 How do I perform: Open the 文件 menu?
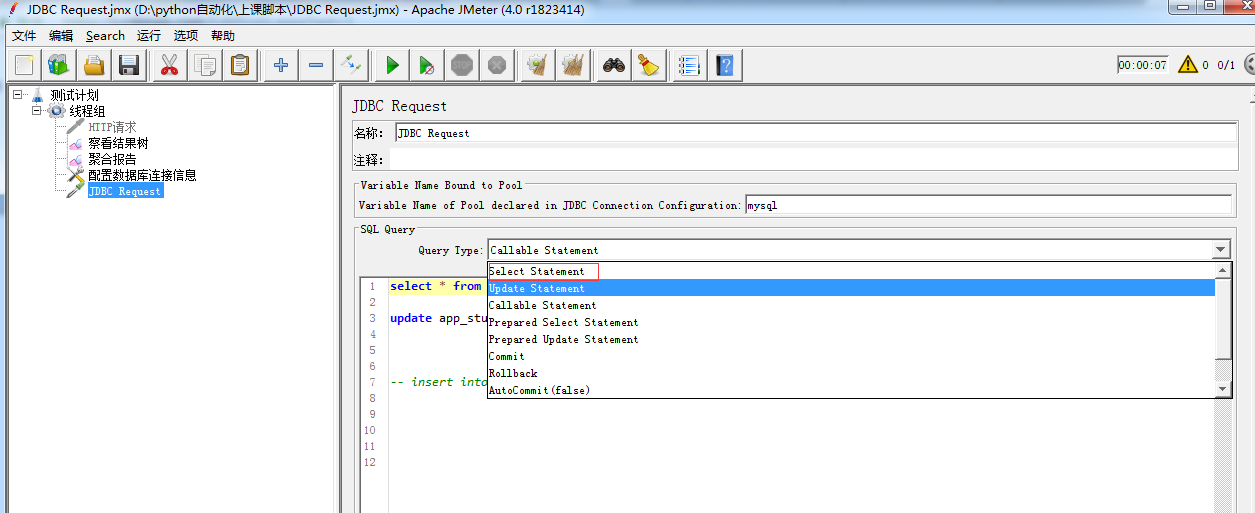24,35
